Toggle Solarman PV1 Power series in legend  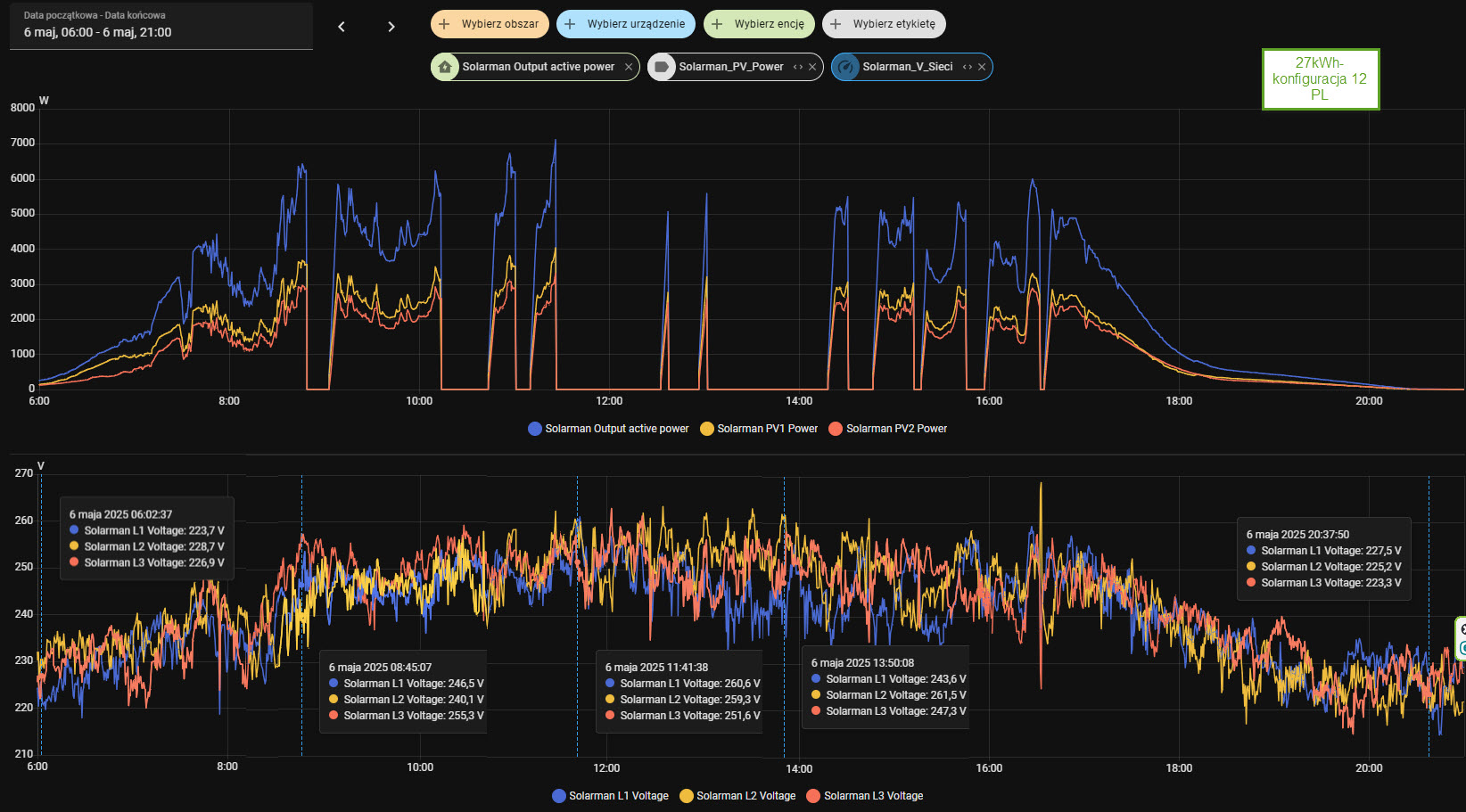(759, 429)
